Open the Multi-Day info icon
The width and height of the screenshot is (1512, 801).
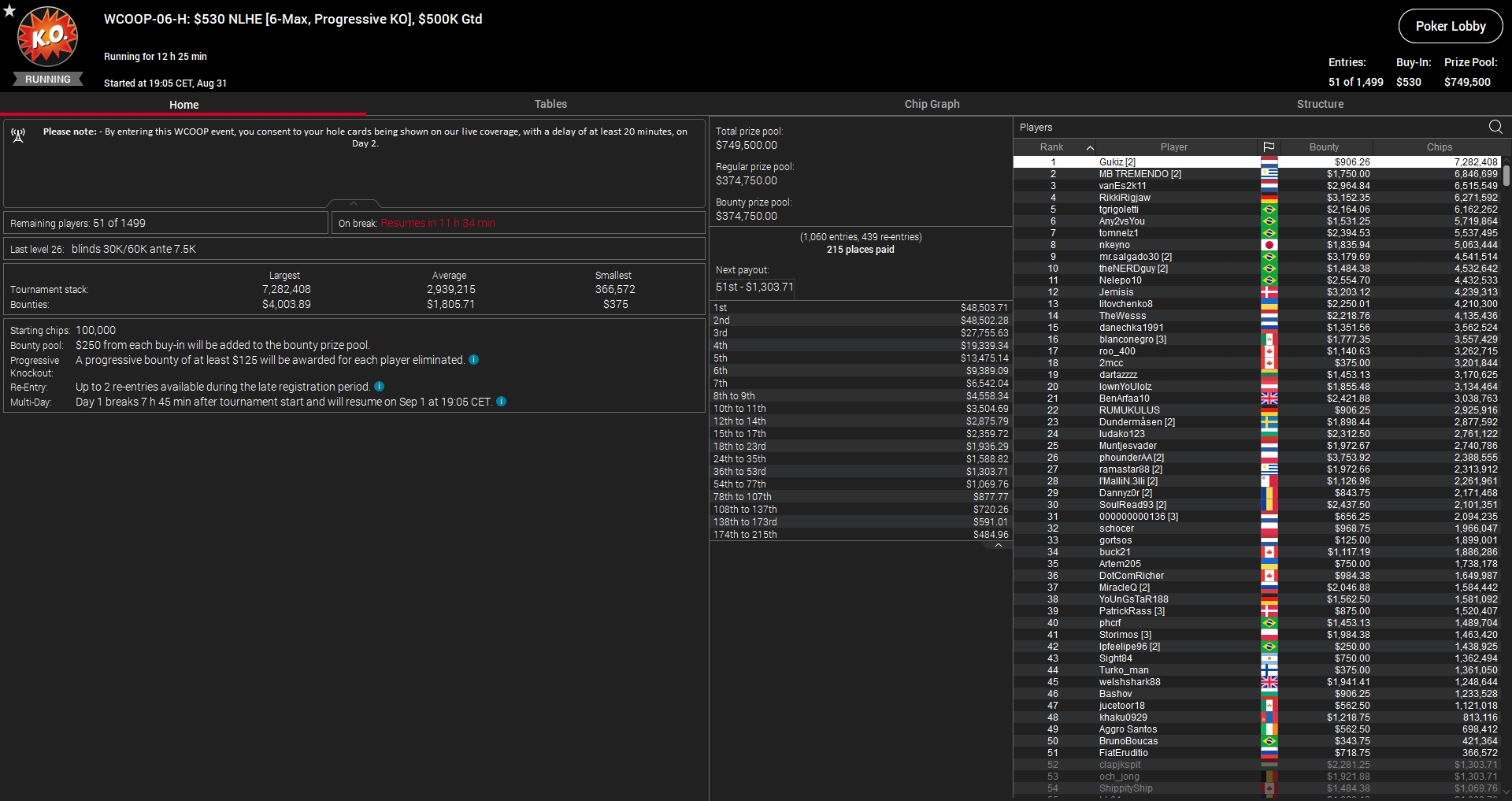click(501, 402)
